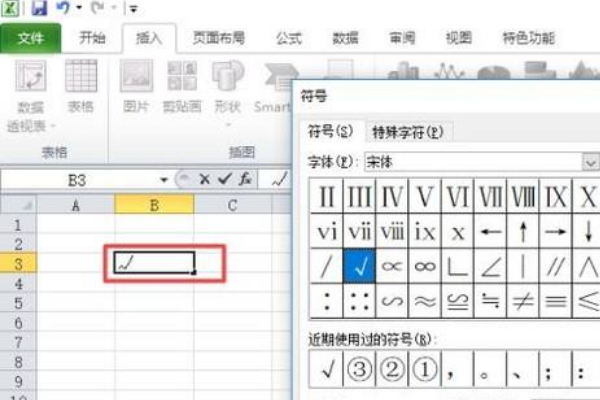The height and width of the screenshot is (400, 600).
Task: Select row 5 header
Action: coord(18,303)
